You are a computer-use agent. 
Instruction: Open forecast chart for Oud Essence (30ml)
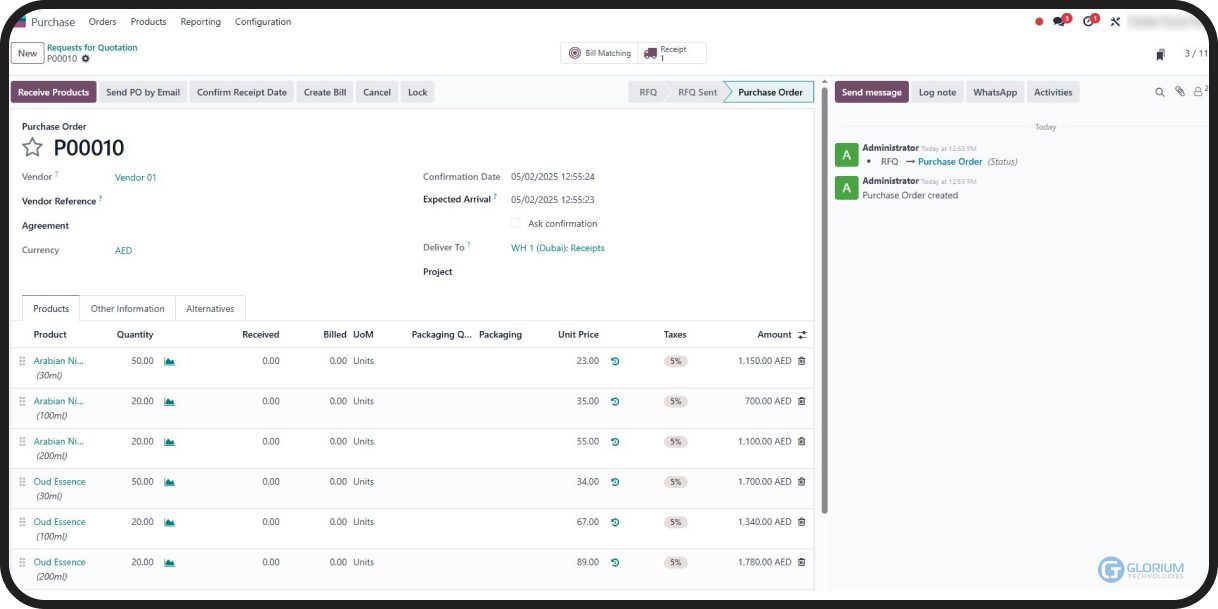tap(169, 482)
